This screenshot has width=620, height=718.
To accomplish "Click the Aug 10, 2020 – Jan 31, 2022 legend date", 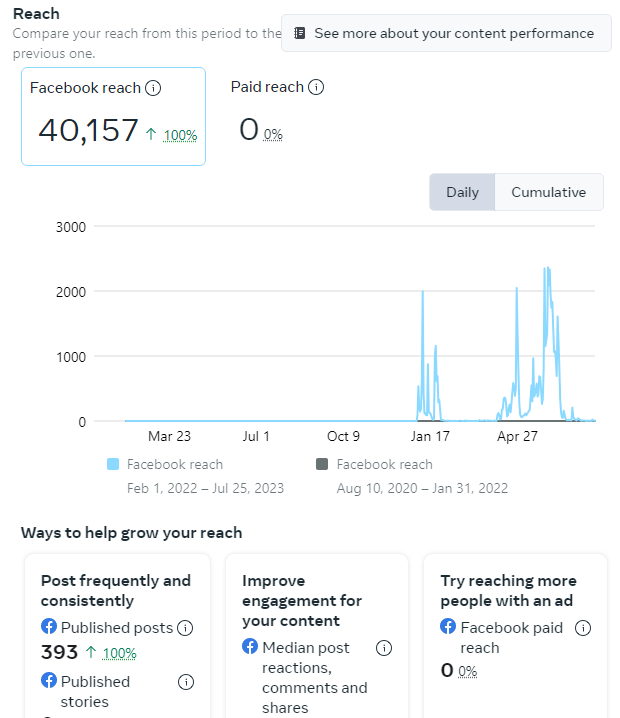I will [422, 488].
